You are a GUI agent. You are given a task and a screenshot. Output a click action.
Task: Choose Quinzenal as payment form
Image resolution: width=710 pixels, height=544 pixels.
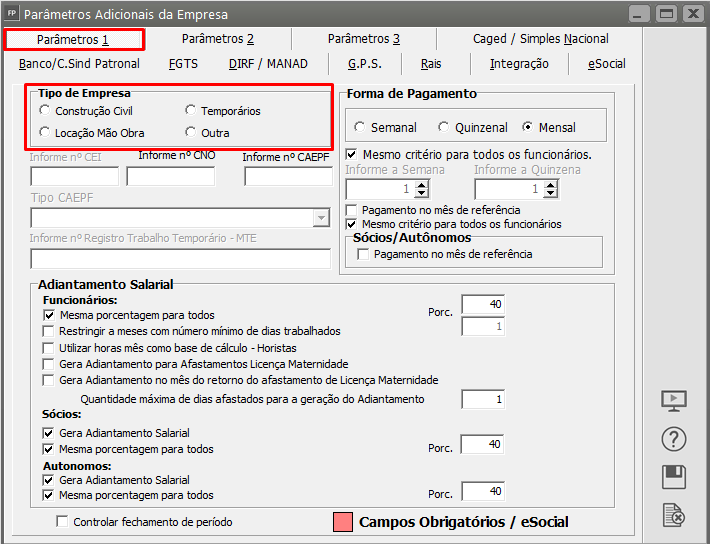pyautogui.click(x=442, y=128)
